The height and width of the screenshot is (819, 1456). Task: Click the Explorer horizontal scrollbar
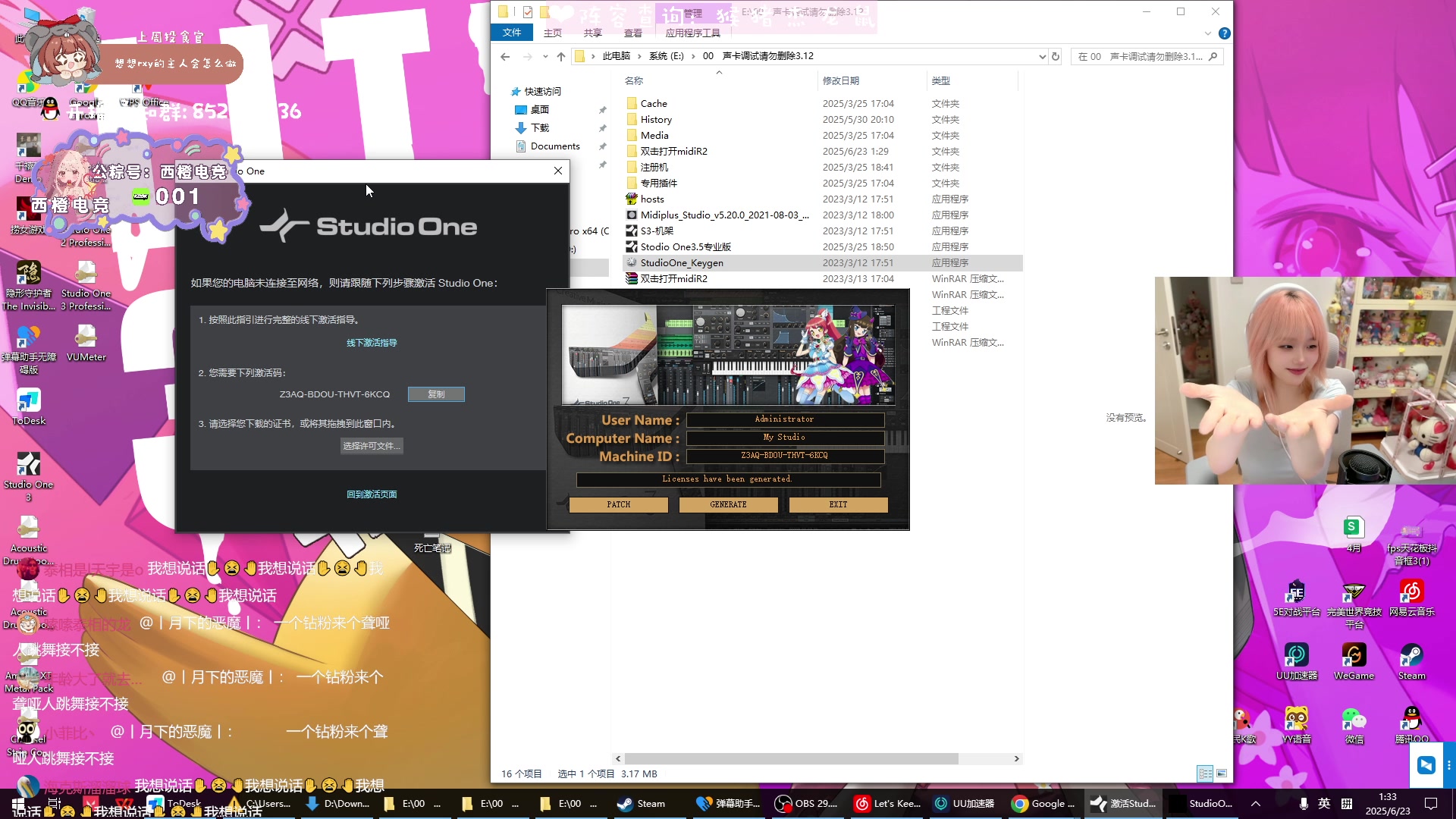(792, 758)
